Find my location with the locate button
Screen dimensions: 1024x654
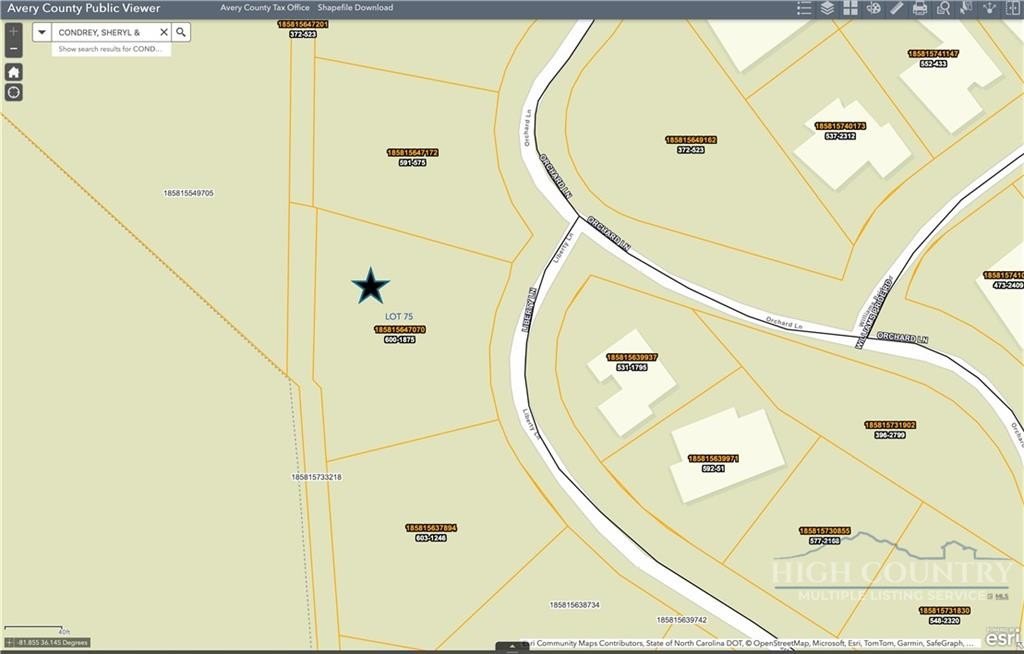(x=14, y=92)
